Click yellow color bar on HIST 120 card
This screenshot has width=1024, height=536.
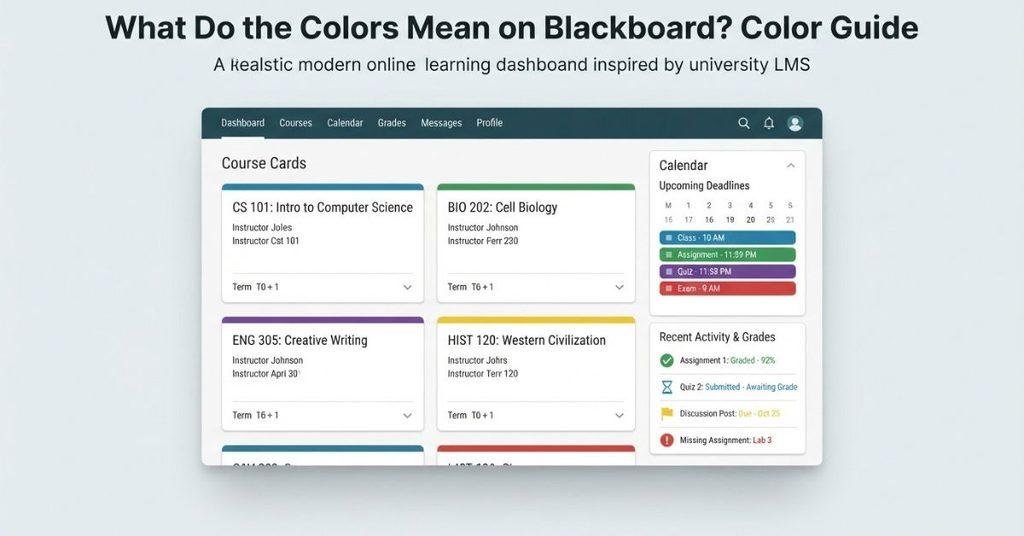pyautogui.click(x=536, y=321)
